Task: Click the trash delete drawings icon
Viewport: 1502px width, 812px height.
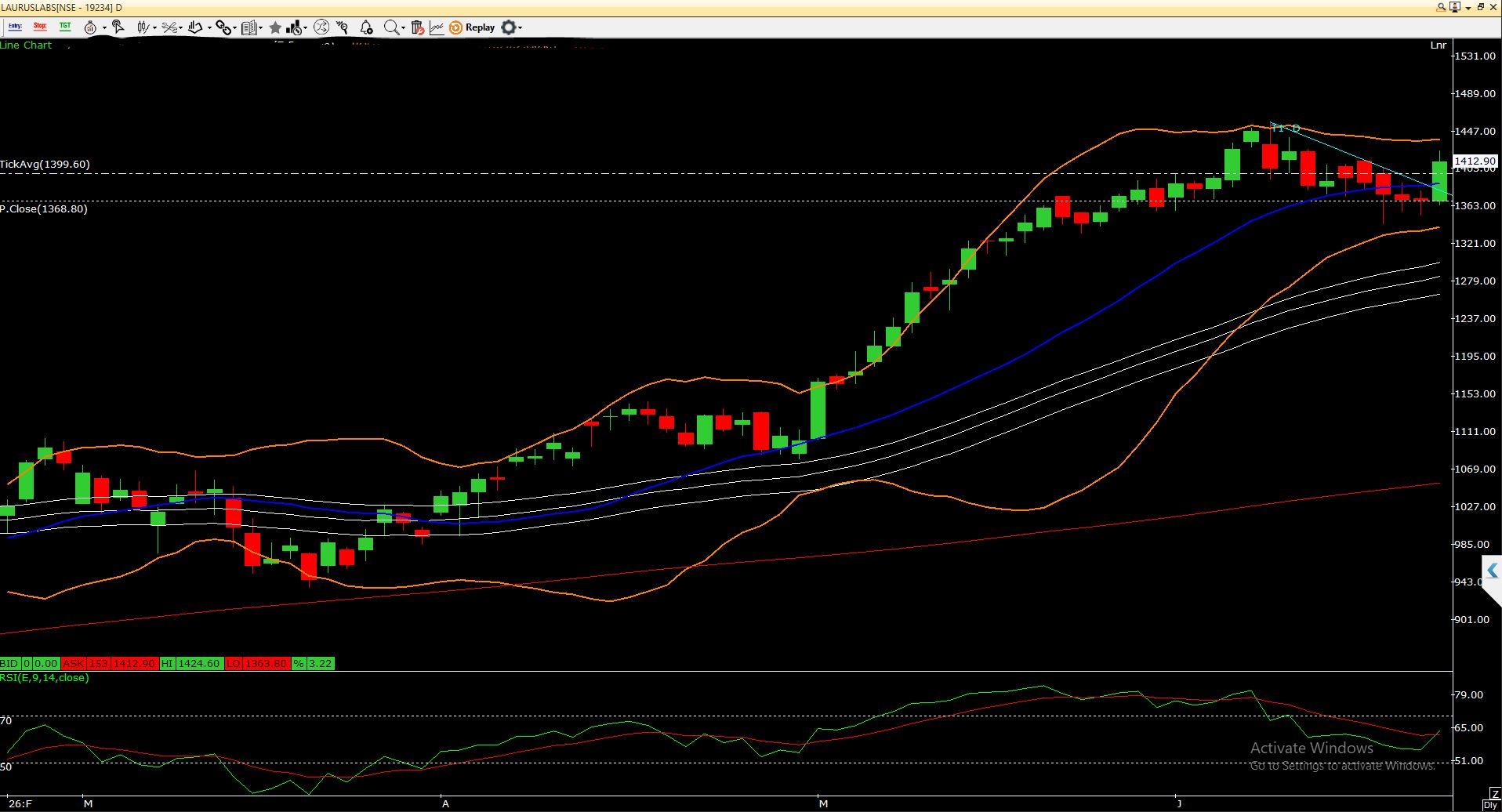Action: coord(418,27)
